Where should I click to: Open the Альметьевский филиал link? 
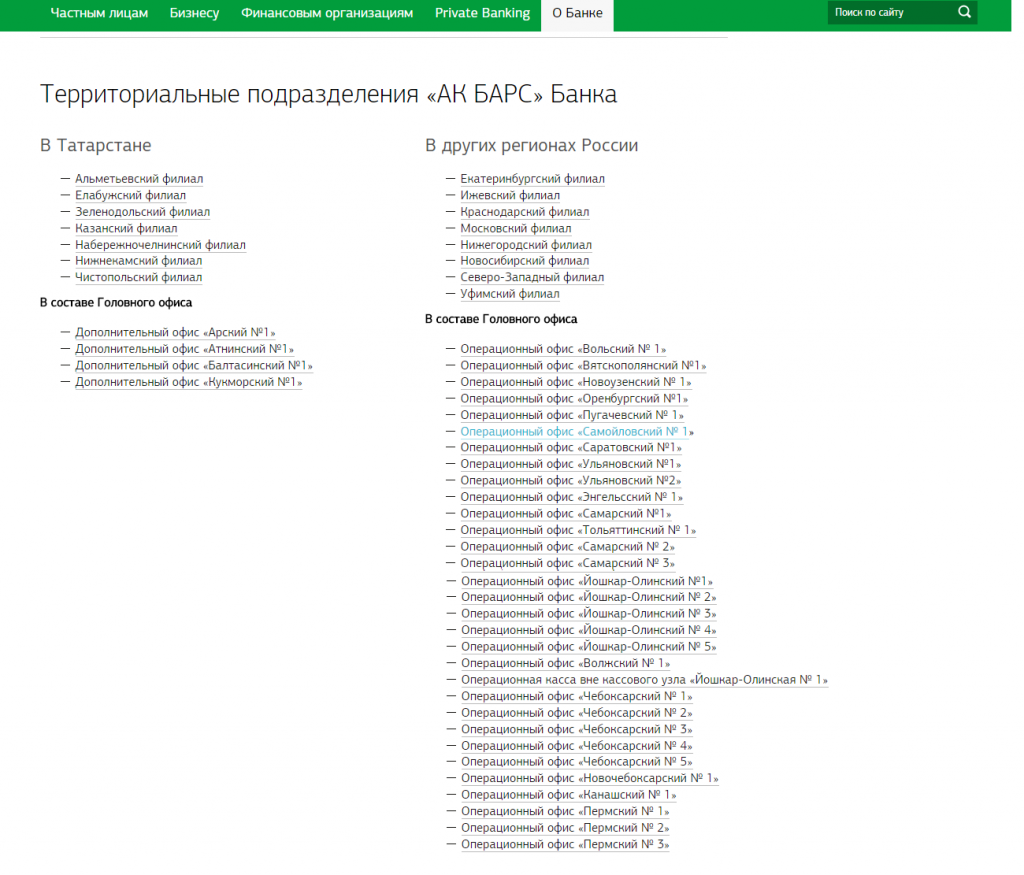click(x=139, y=179)
